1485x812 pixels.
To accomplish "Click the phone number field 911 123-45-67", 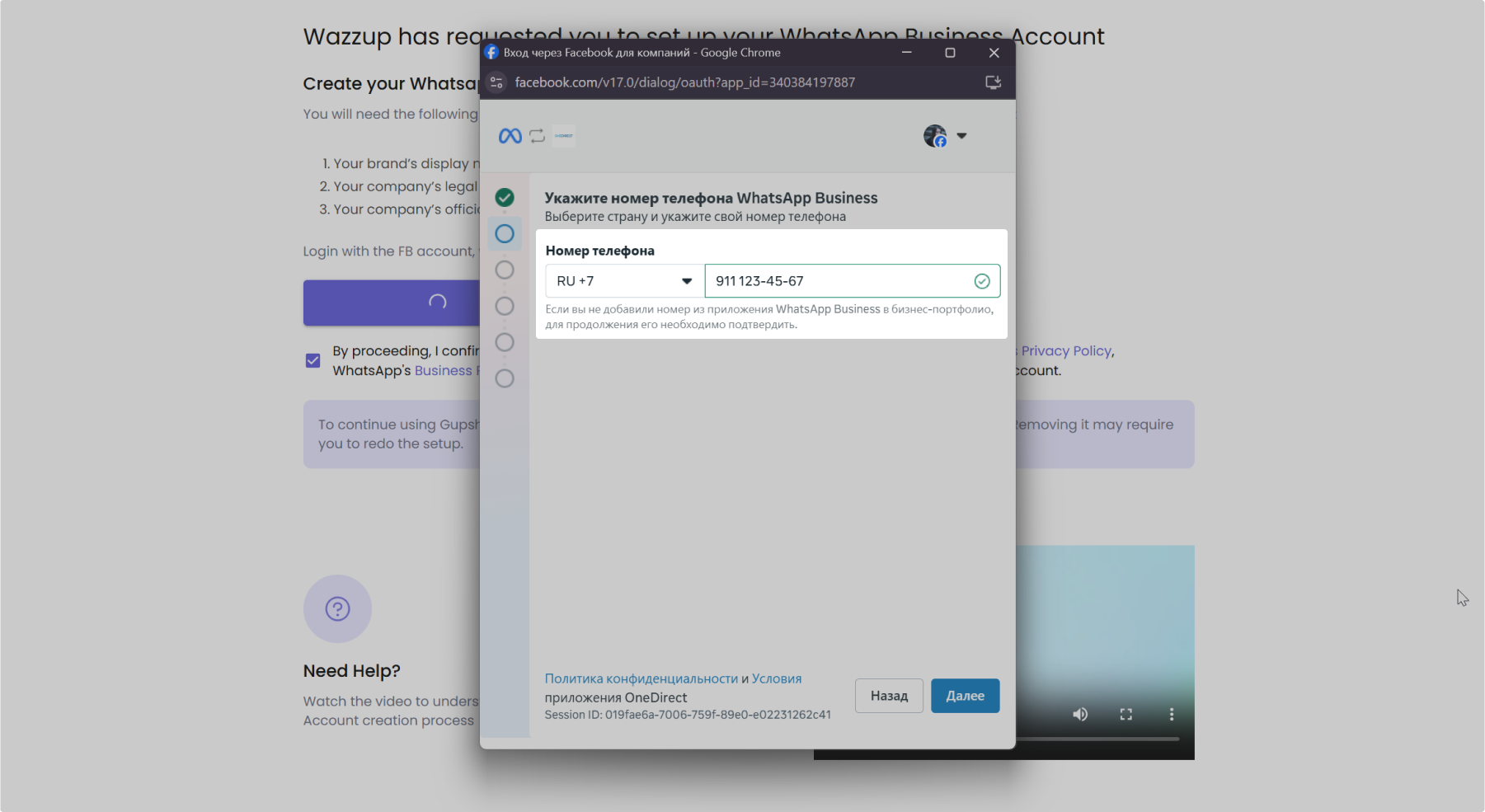I will [x=853, y=281].
